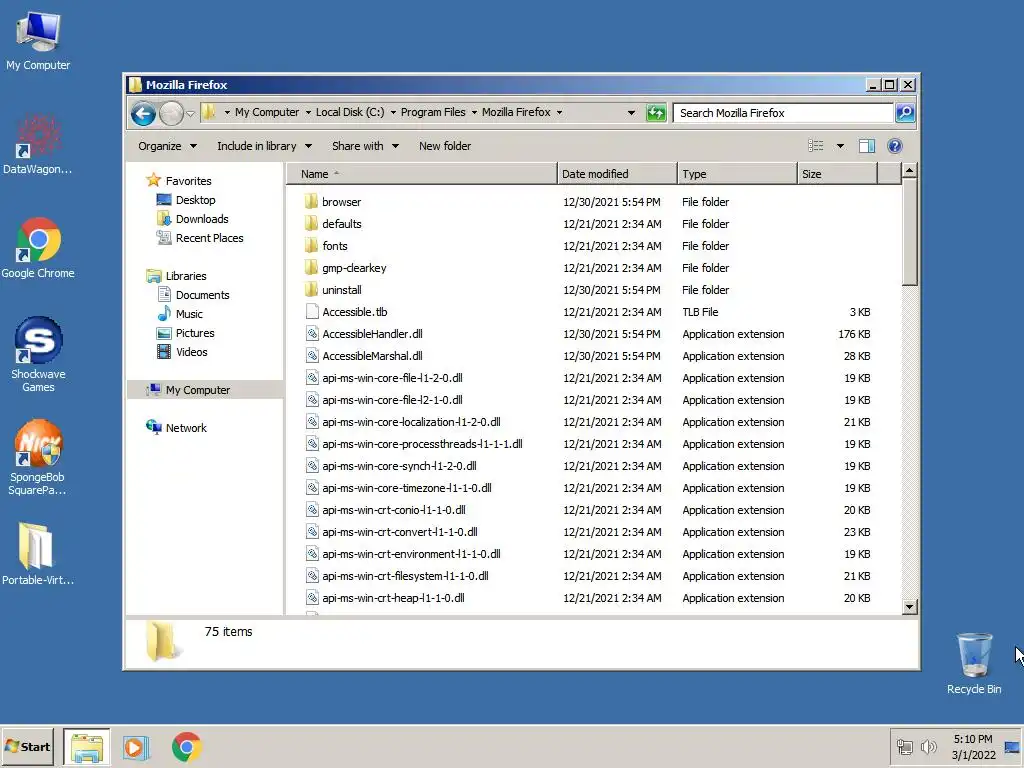The width and height of the screenshot is (1024, 768).
Task: Open the Recycle Bin
Action: point(974,663)
